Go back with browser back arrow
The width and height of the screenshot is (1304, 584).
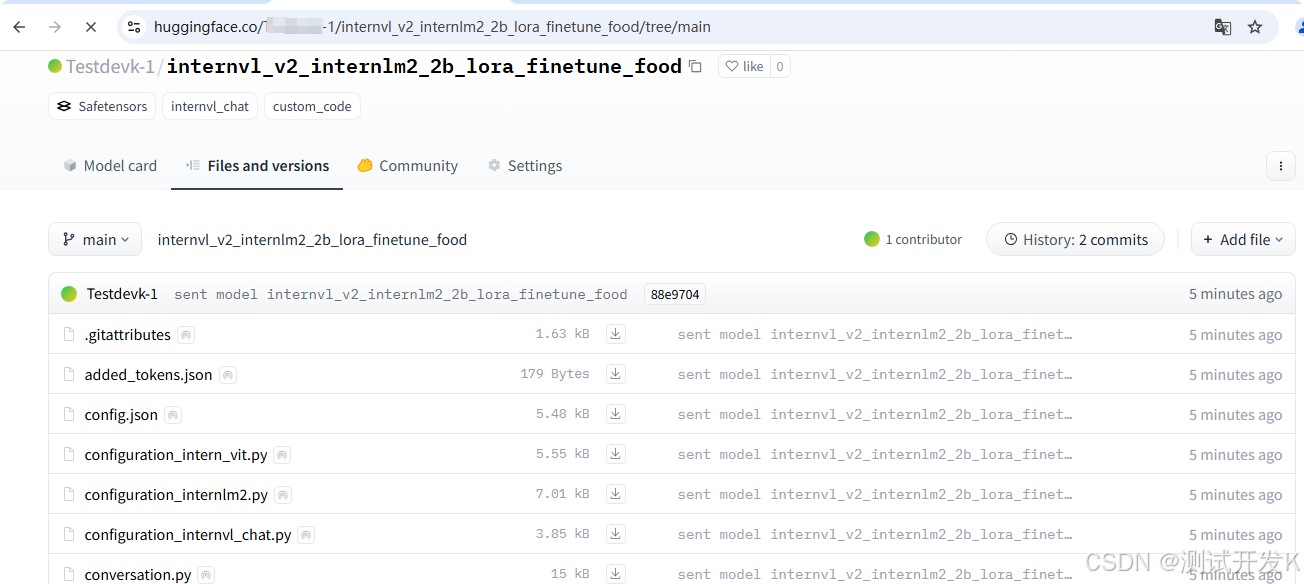click(x=19, y=27)
